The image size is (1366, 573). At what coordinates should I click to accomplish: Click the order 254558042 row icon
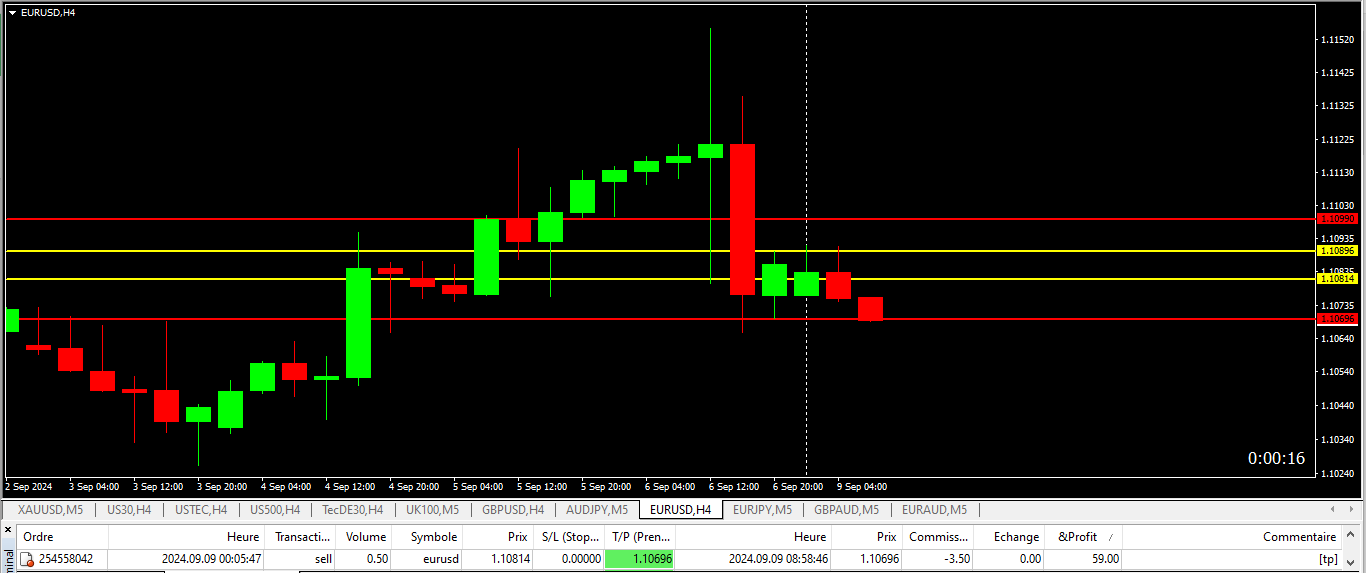click(x=27, y=559)
